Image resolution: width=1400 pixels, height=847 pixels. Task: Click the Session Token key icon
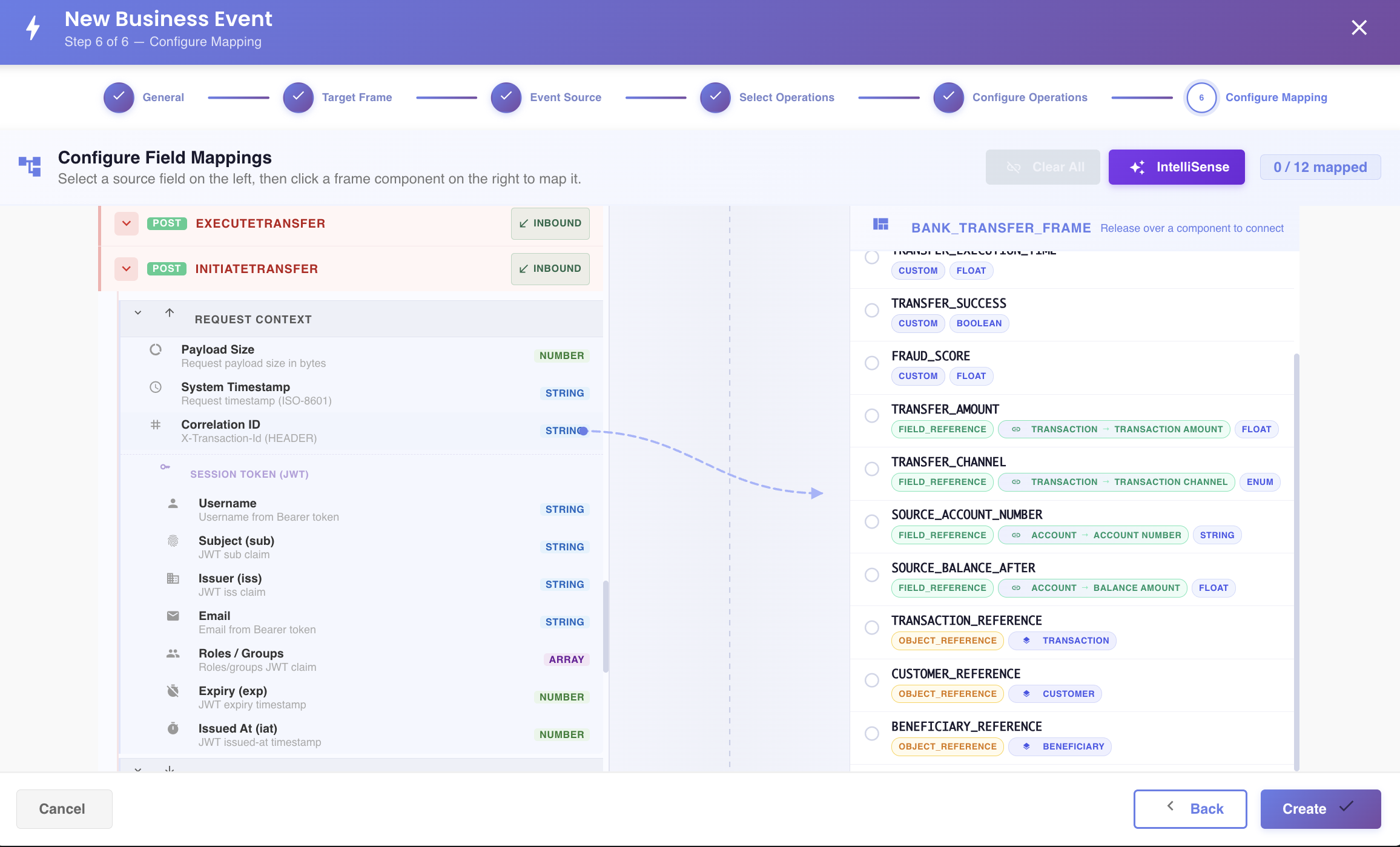165,467
